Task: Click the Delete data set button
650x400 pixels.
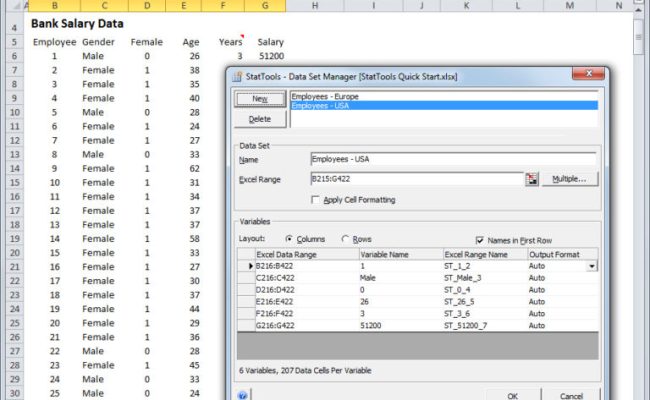Action: (x=260, y=119)
